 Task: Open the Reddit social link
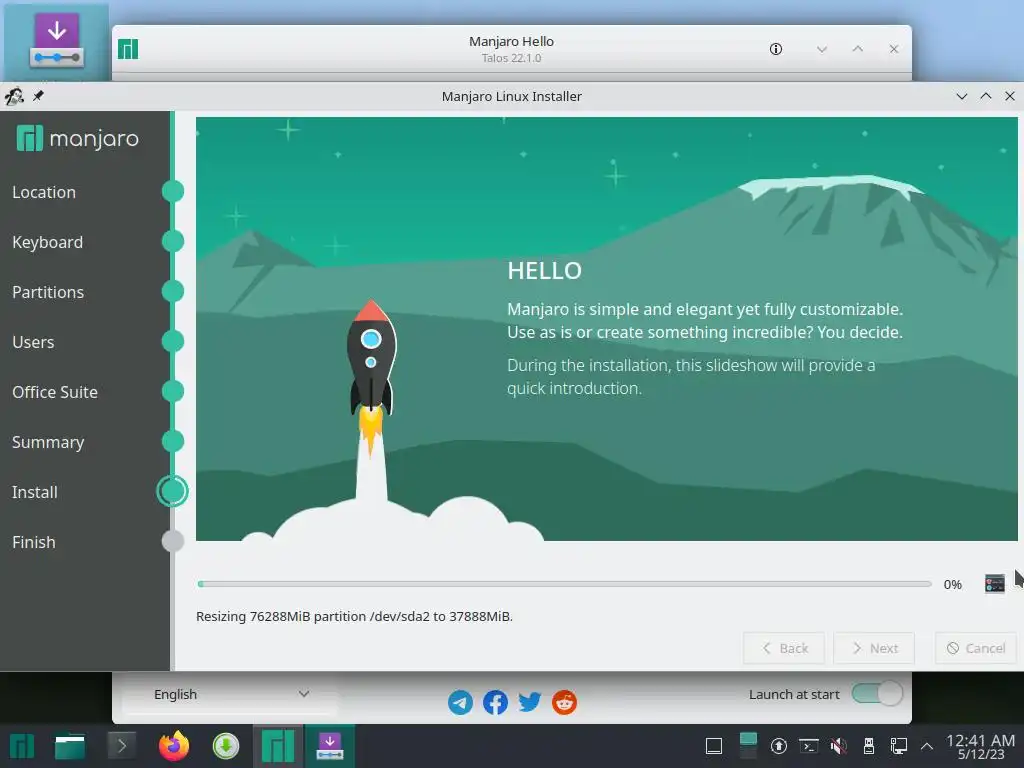564,702
